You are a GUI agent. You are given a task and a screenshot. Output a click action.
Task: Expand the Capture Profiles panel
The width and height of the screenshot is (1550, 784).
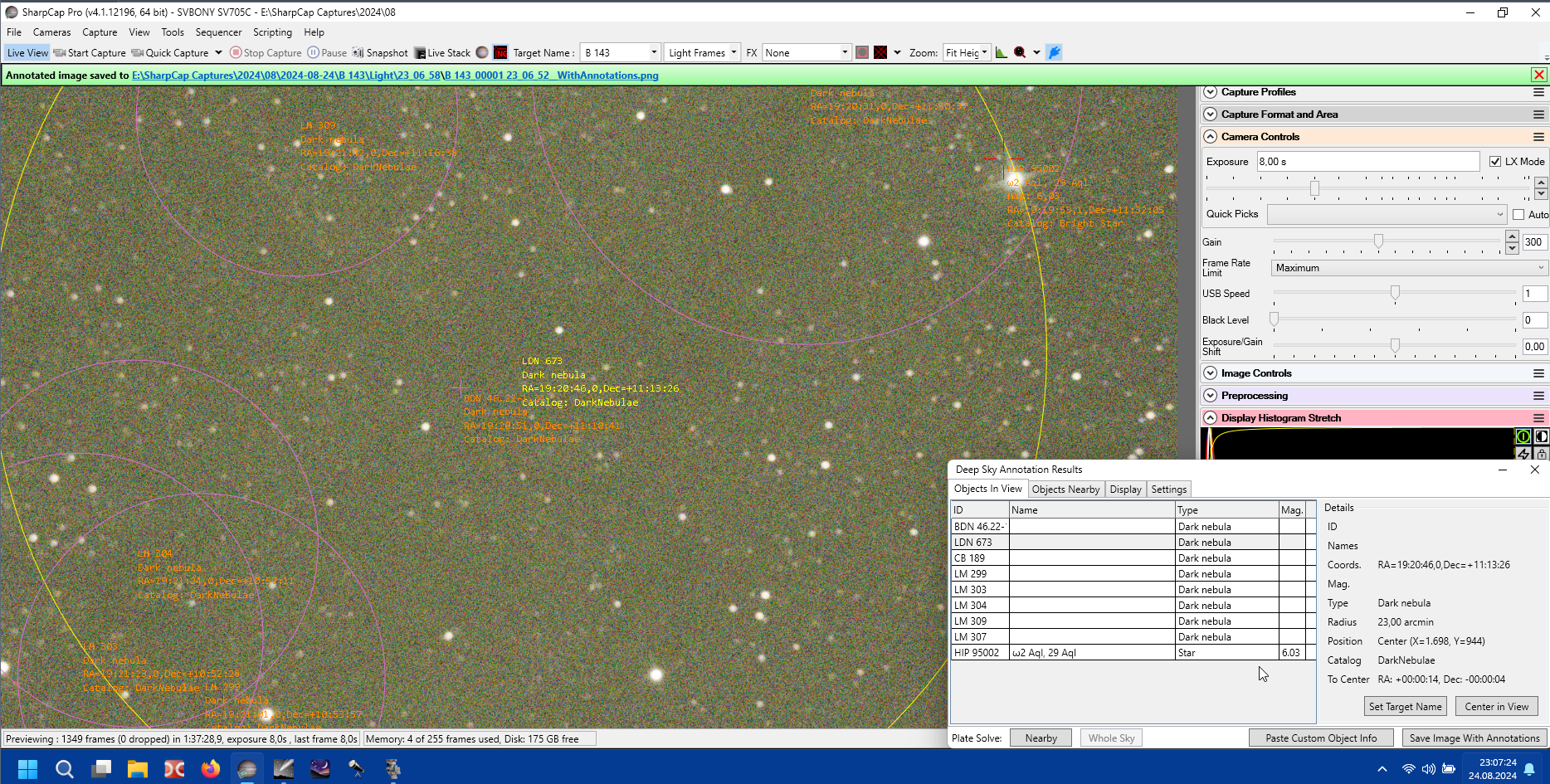pyautogui.click(x=1211, y=92)
